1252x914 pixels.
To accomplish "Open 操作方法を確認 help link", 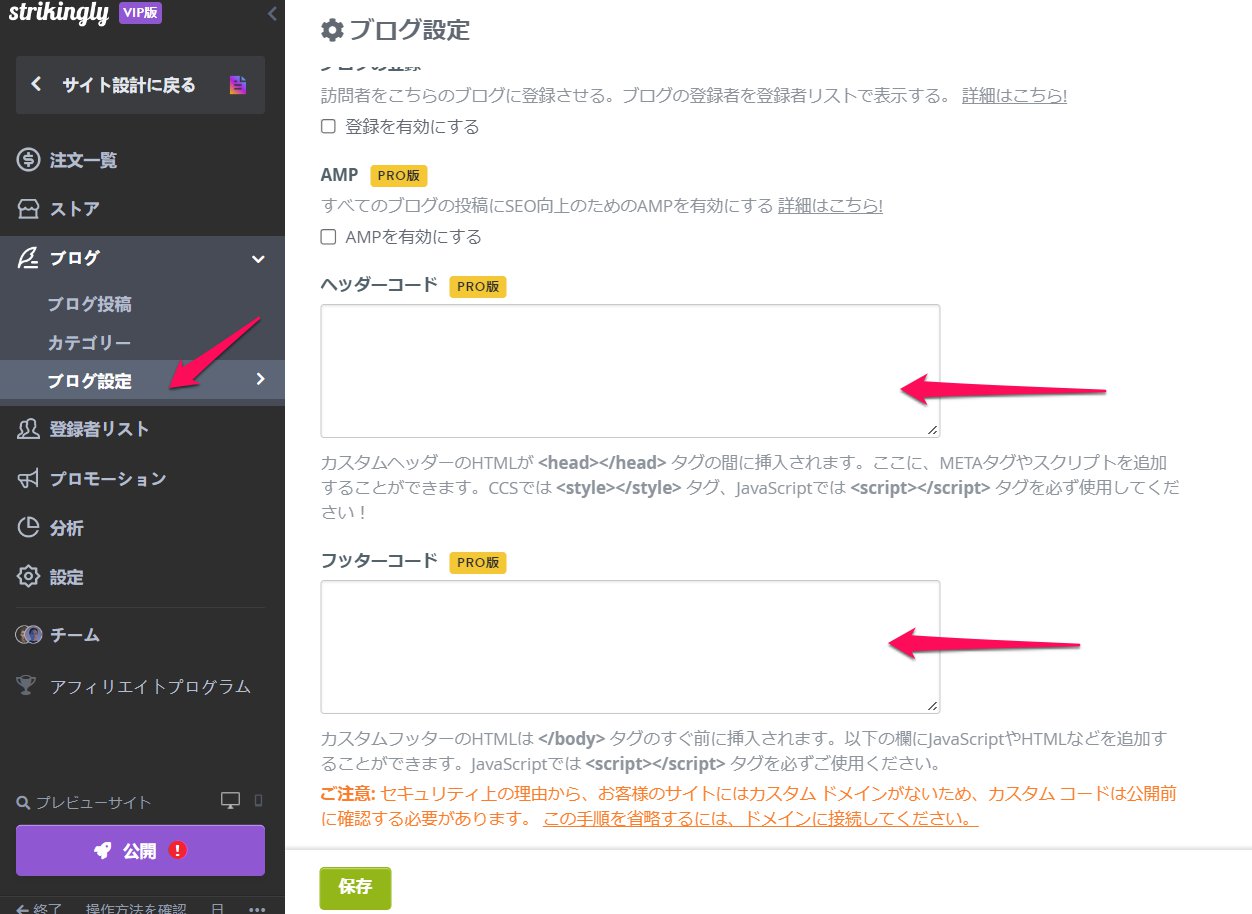I will (136, 908).
